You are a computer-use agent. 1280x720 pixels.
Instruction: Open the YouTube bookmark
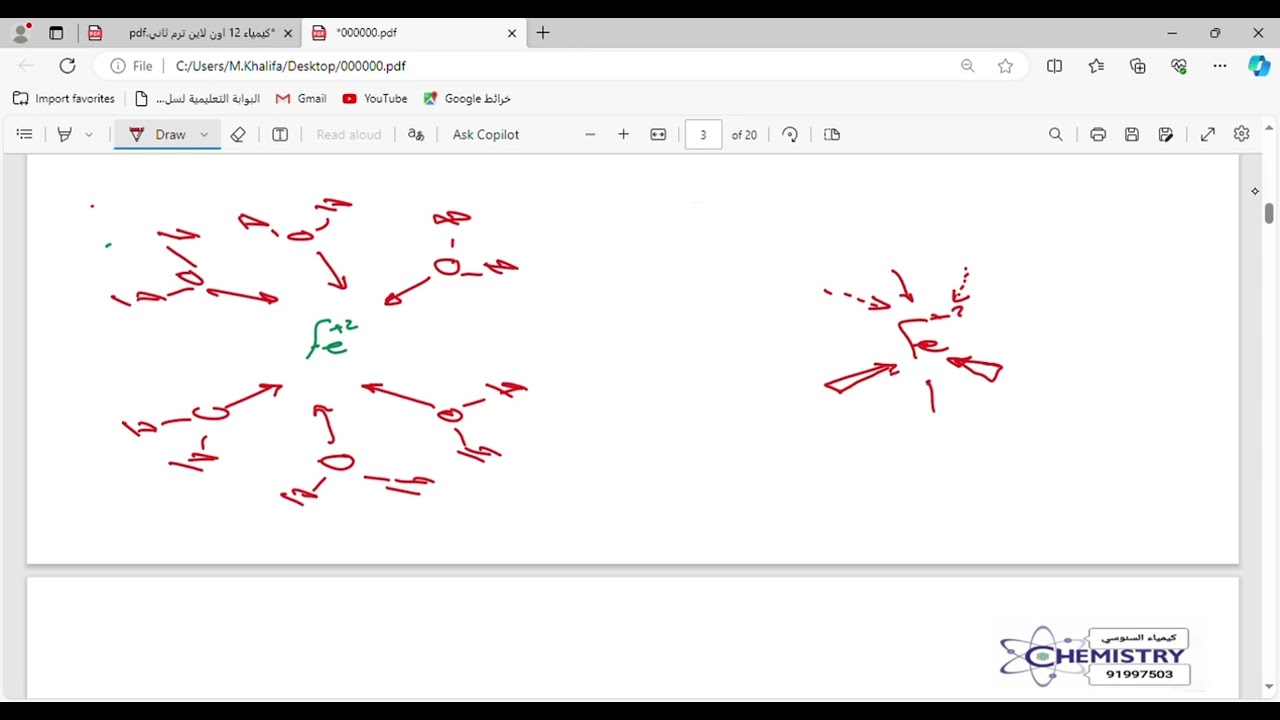375,99
